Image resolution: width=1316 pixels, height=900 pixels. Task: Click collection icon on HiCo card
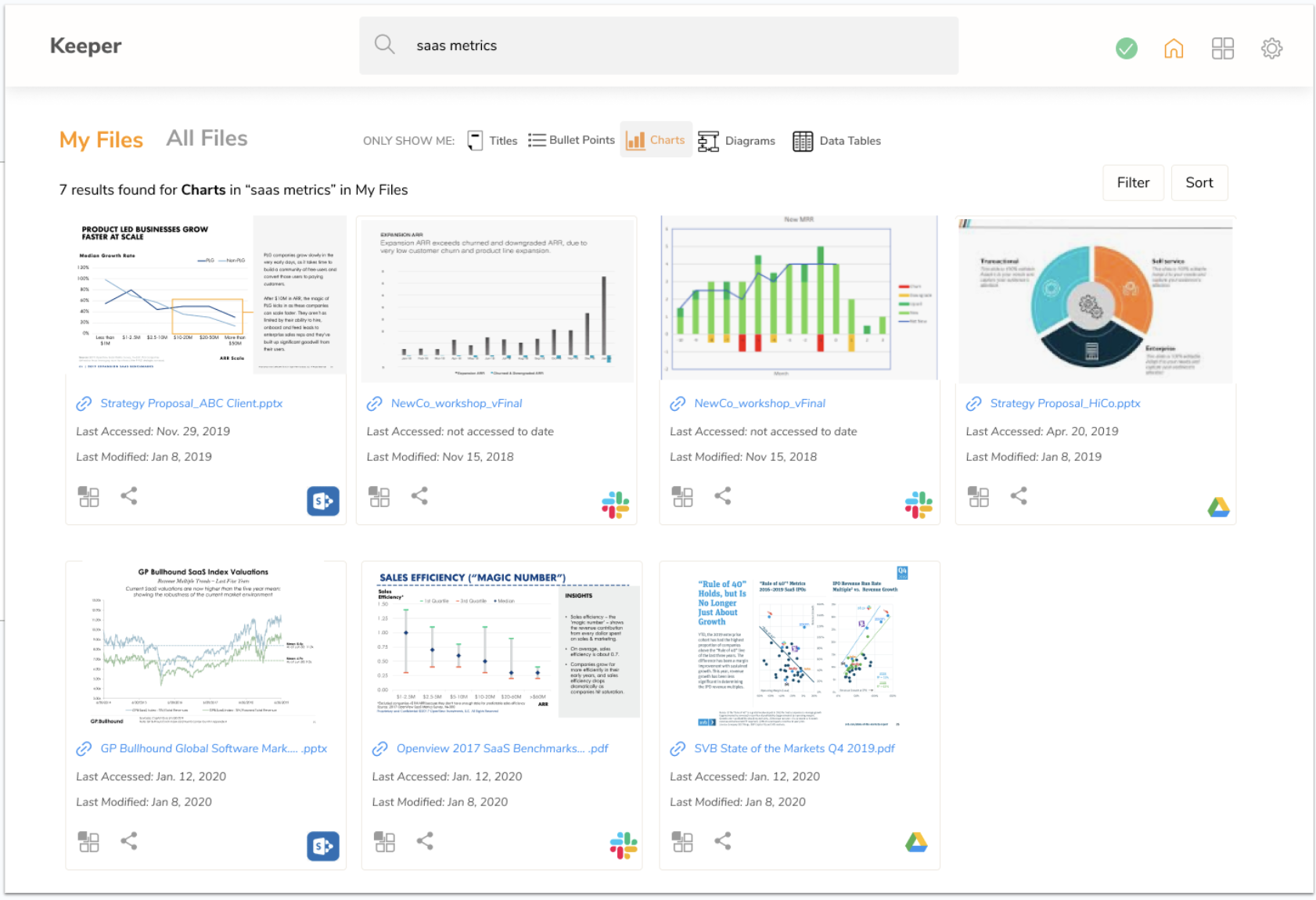pyautogui.click(x=978, y=496)
